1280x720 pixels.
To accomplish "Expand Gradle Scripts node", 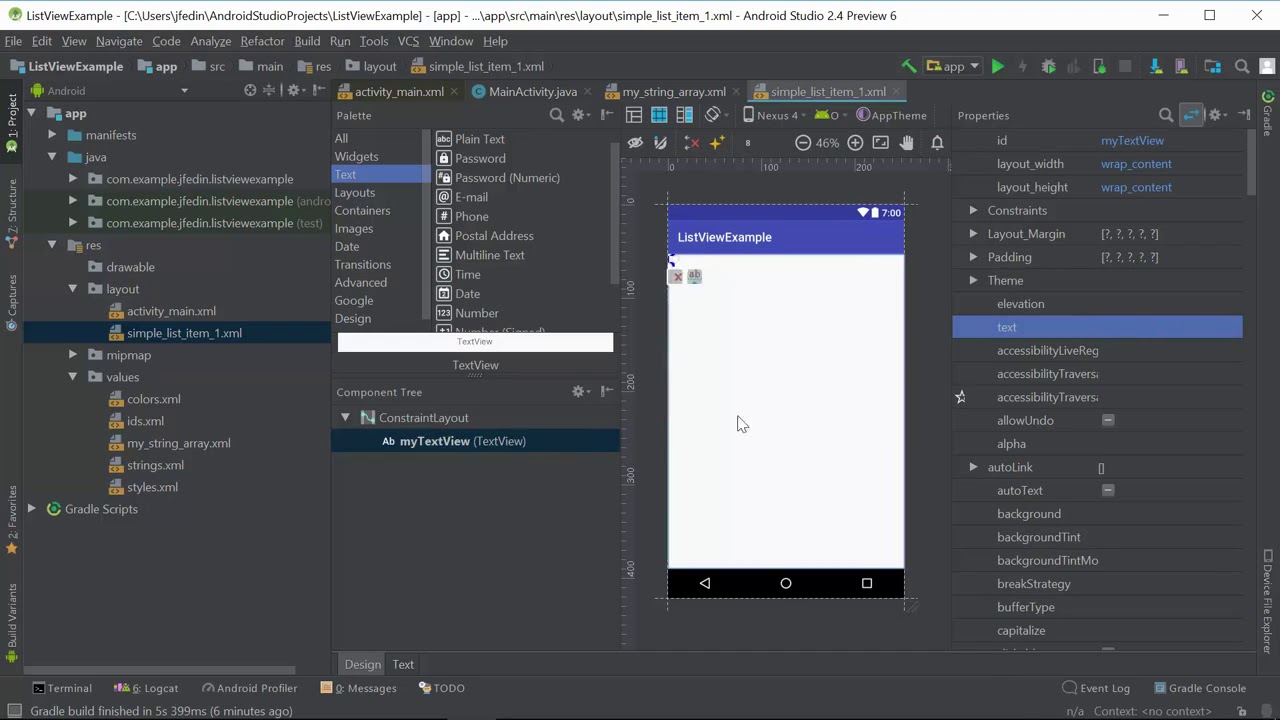I will pyautogui.click(x=31, y=509).
